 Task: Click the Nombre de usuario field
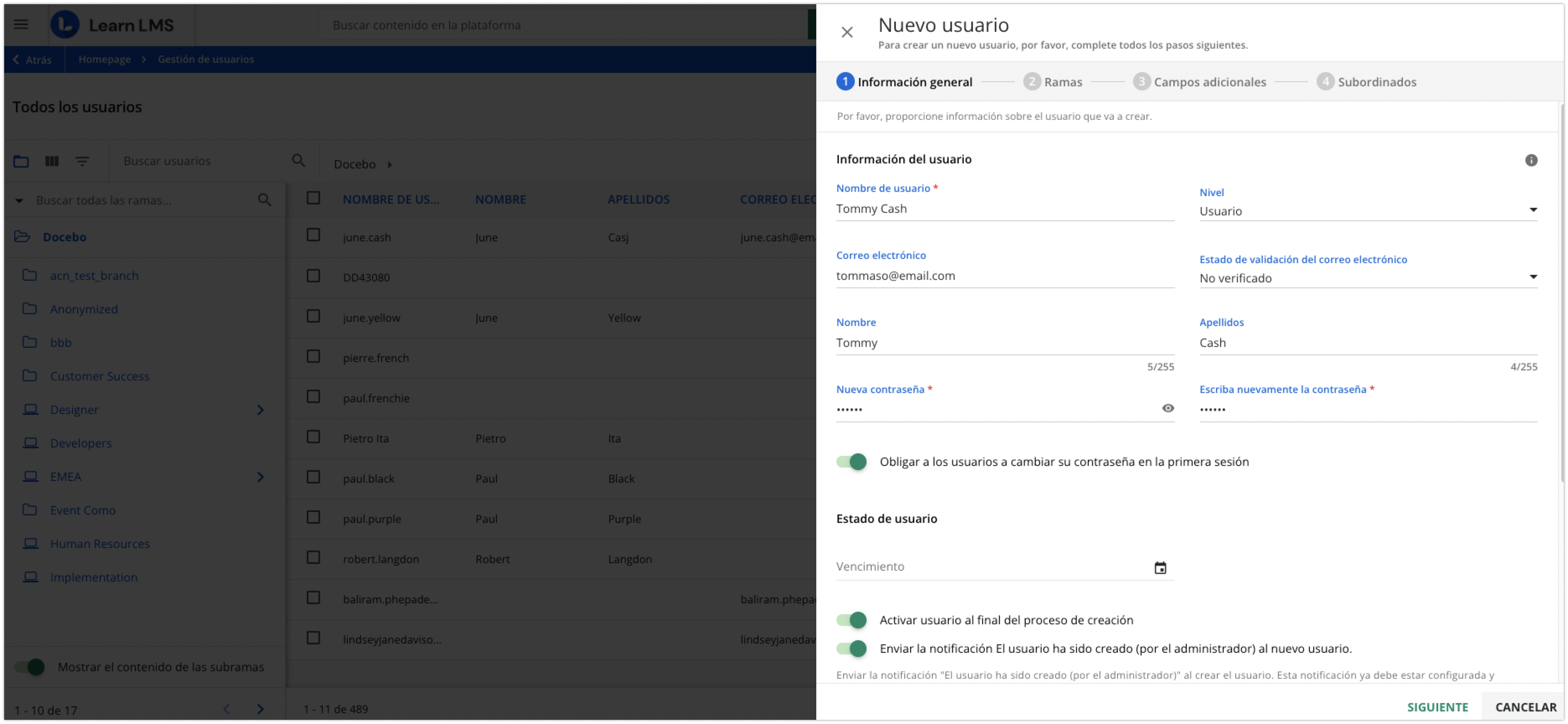(1005, 209)
